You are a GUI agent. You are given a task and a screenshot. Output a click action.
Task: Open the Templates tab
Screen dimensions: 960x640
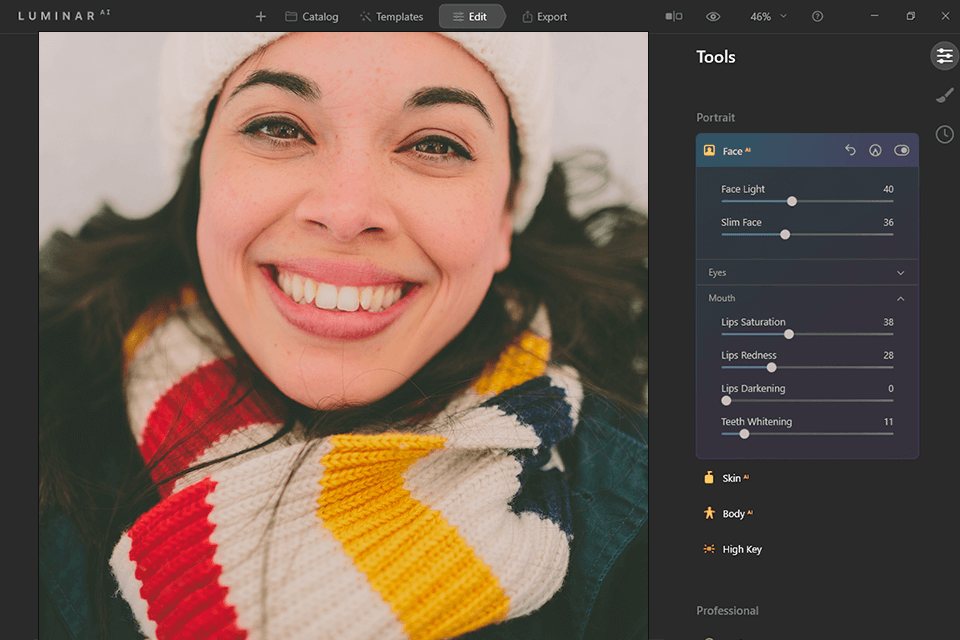pos(391,17)
